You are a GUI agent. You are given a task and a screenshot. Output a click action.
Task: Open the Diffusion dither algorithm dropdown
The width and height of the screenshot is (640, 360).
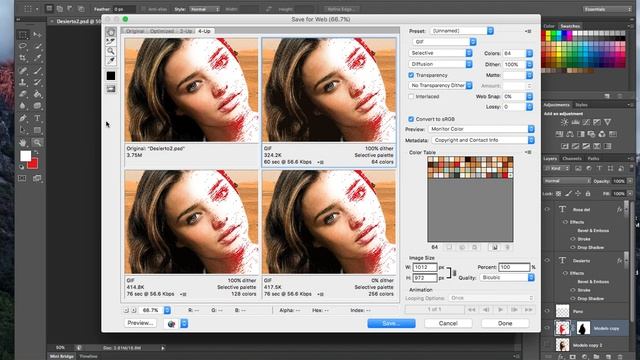tap(440, 64)
